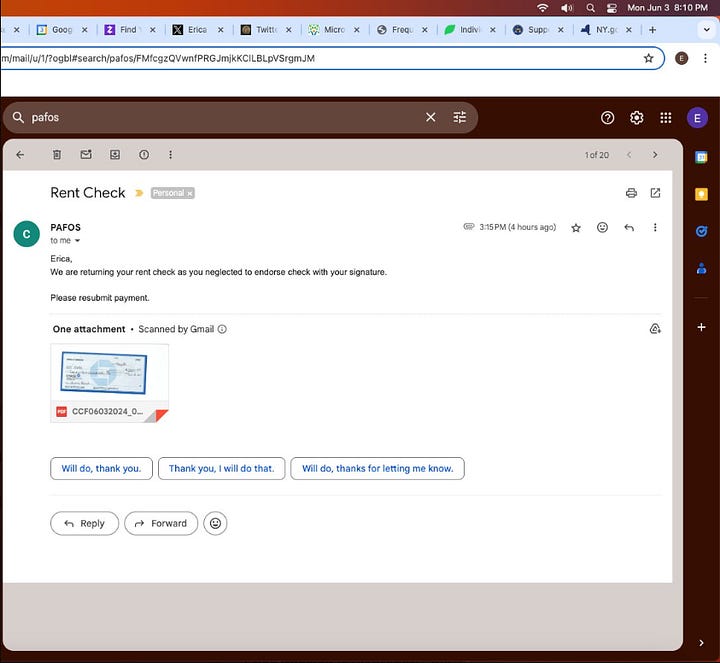Reply arrow icon in message header
The width and height of the screenshot is (720, 663).
pyautogui.click(x=629, y=227)
